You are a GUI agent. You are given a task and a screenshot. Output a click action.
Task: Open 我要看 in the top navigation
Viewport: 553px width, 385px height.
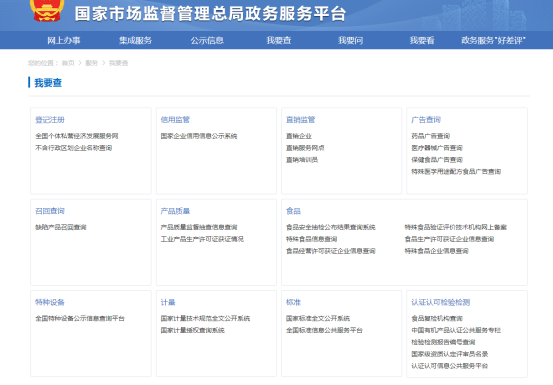point(422,41)
